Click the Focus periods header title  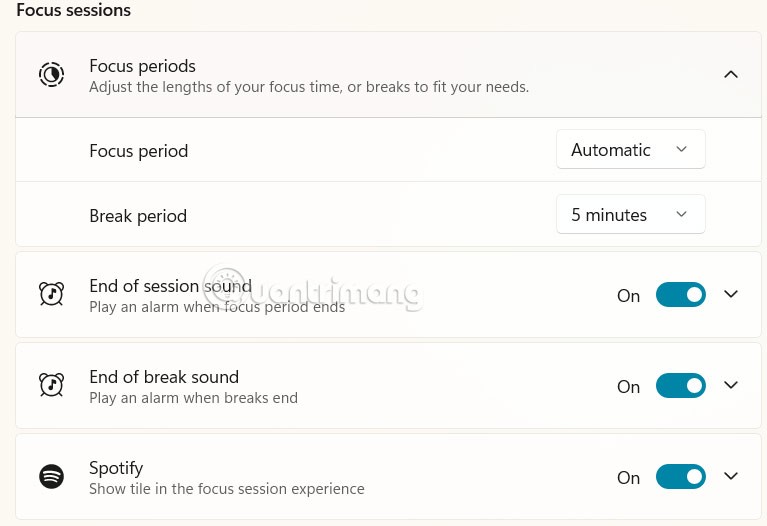(142, 66)
